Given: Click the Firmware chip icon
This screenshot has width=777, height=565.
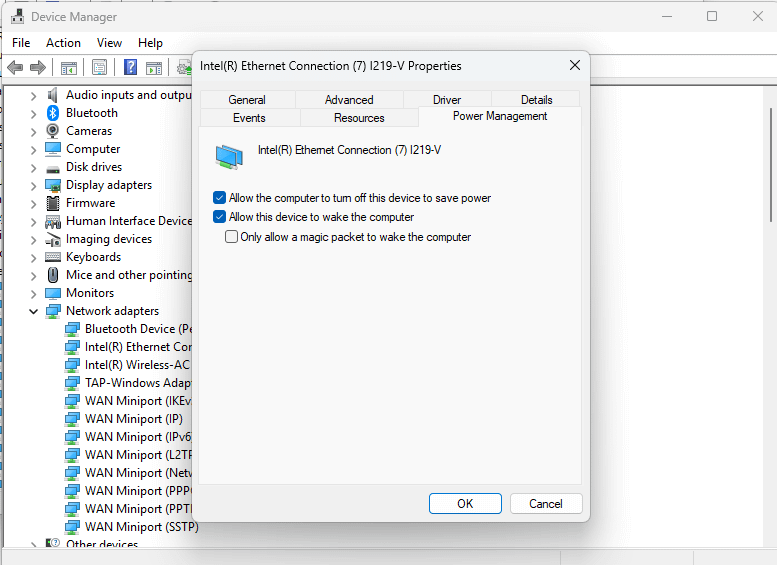Looking at the screenshot, I should click(x=53, y=203).
